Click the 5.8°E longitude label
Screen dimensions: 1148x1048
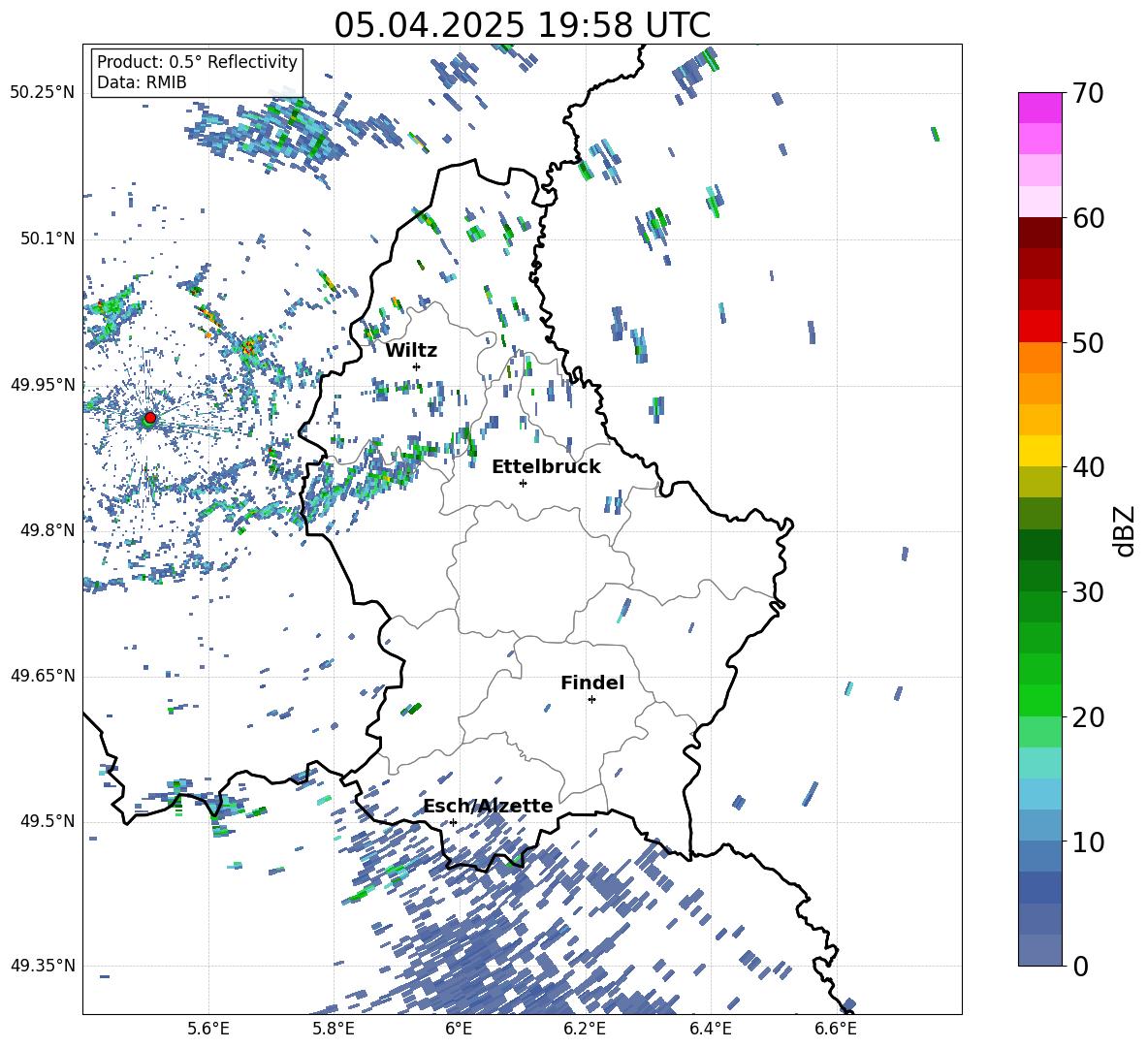[334, 1029]
